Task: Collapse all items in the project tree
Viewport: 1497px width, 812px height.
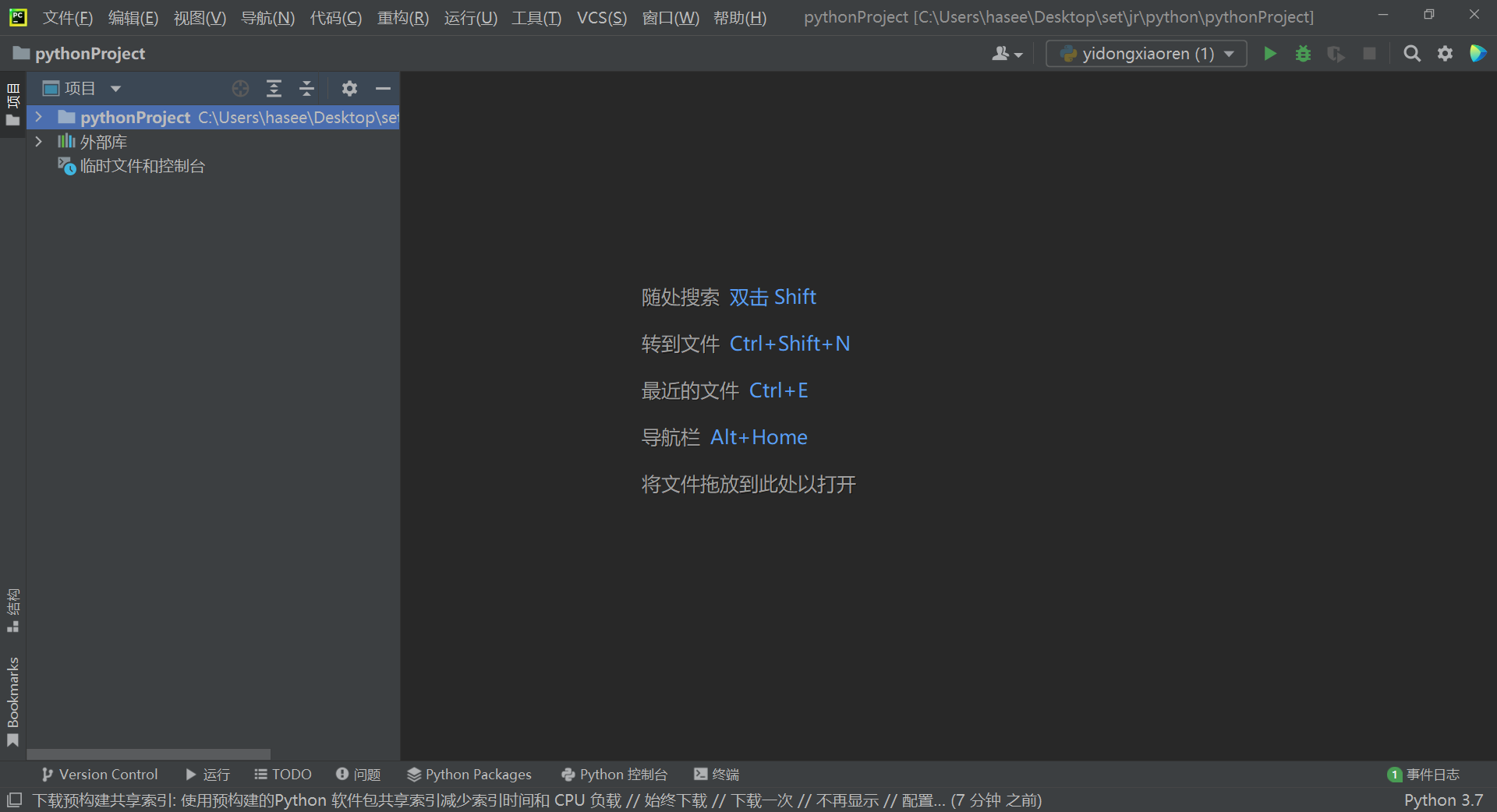Action: [306, 88]
